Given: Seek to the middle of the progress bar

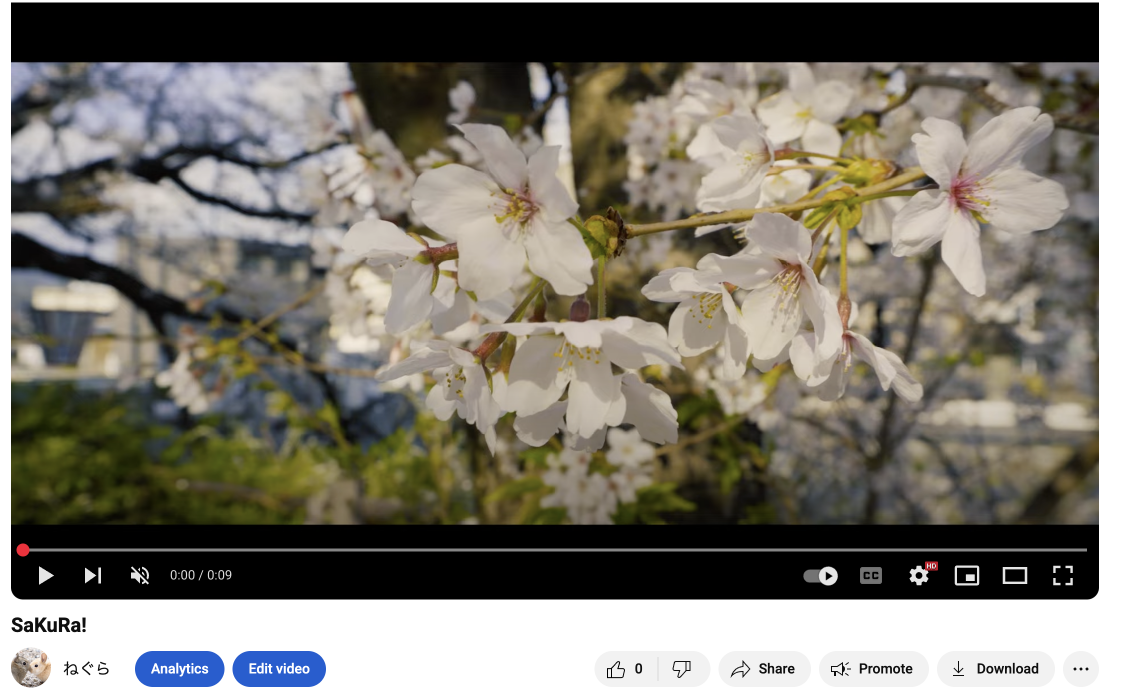Looking at the screenshot, I should [x=554, y=550].
